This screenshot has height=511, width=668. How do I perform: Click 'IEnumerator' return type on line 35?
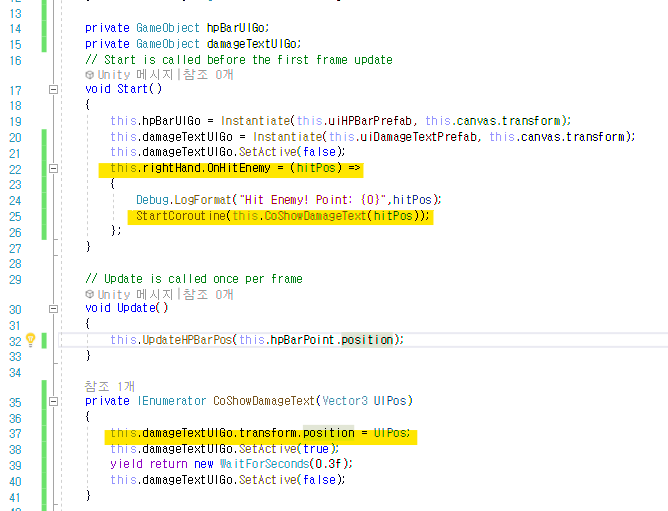pos(172,401)
